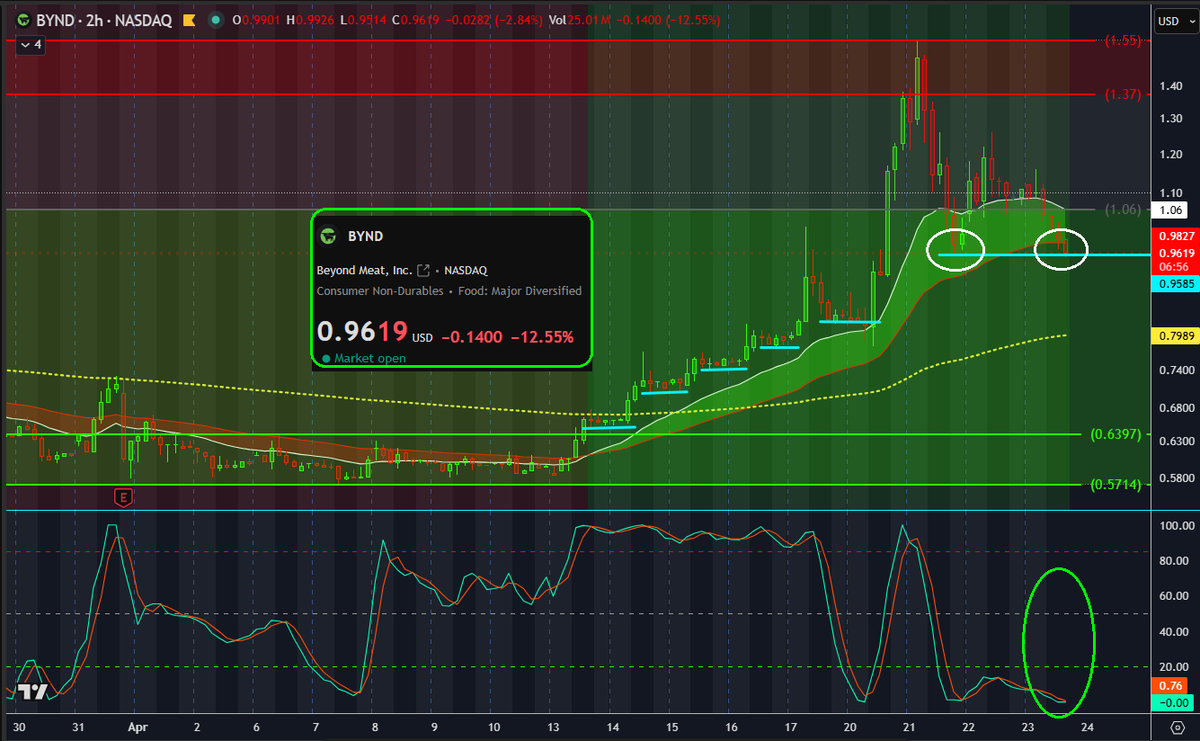1200x741 pixels.
Task: Click the 0.7400 tick on price axis
Action: [x=1176, y=370]
